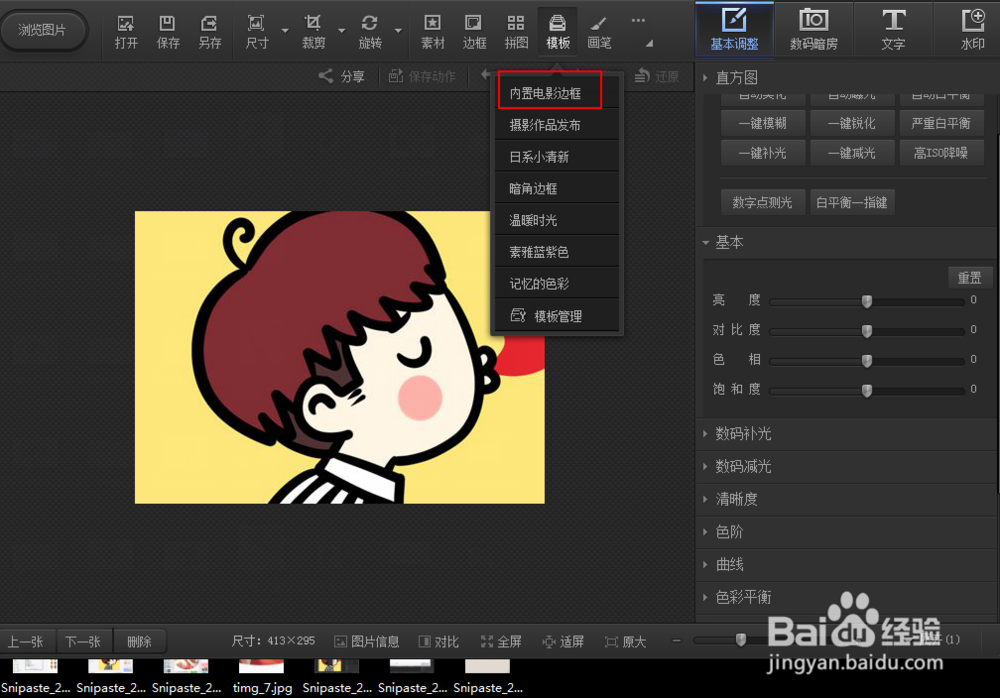Click the 严重白平衡 button
This screenshot has width=1000, height=698.
(x=941, y=123)
